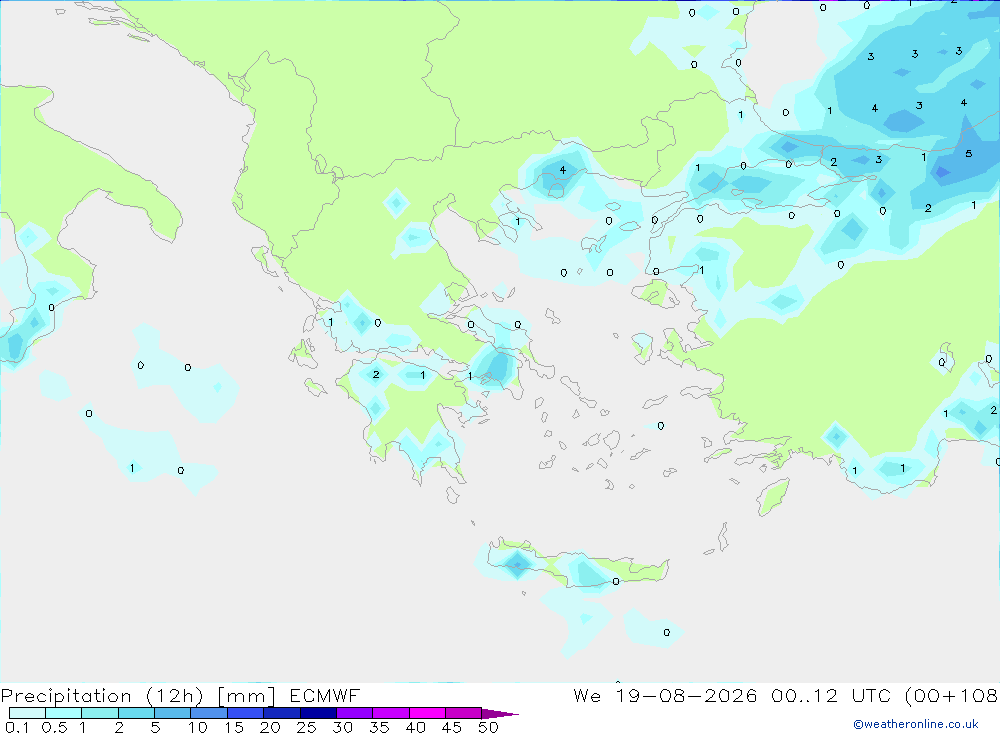Pick the 10–15 mm legend swatch
The image size is (1000, 733).
pyautogui.click(x=209, y=713)
